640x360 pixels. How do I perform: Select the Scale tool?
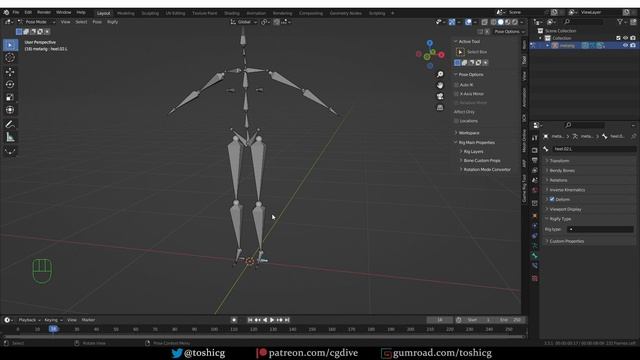tap(10, 97)
